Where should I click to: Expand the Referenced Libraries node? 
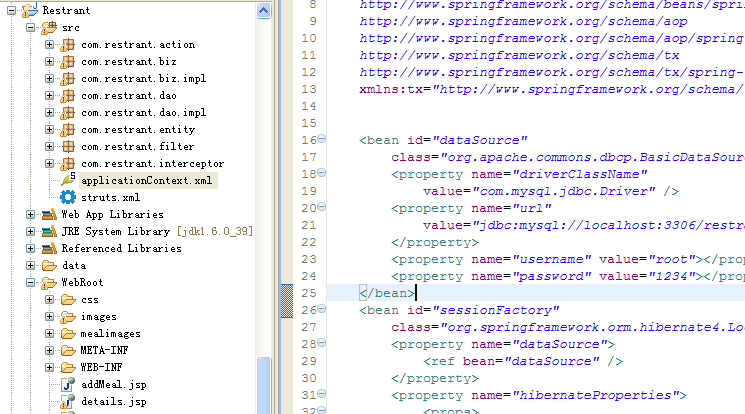point(30,249)
